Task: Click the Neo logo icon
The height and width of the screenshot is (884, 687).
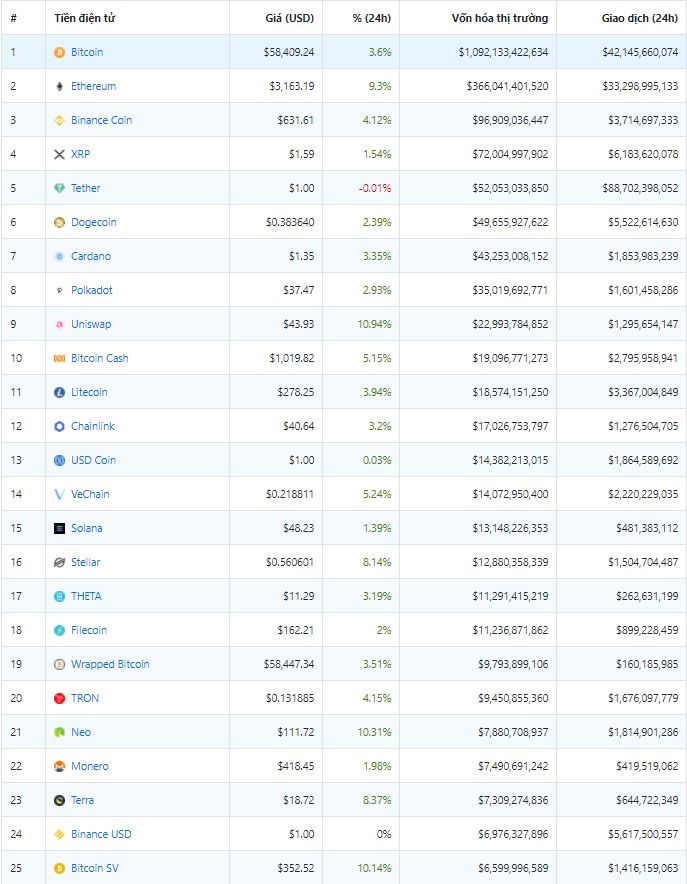Action: (59, 732)
